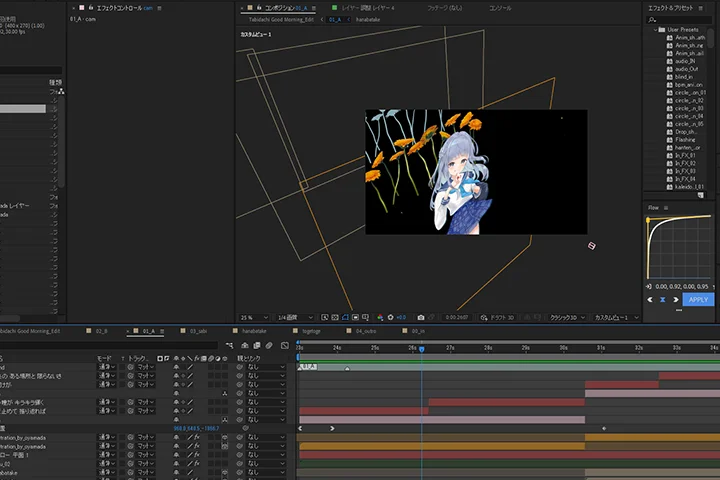
Task: Click the show channel color icon
Action: [x=380, y=317]
